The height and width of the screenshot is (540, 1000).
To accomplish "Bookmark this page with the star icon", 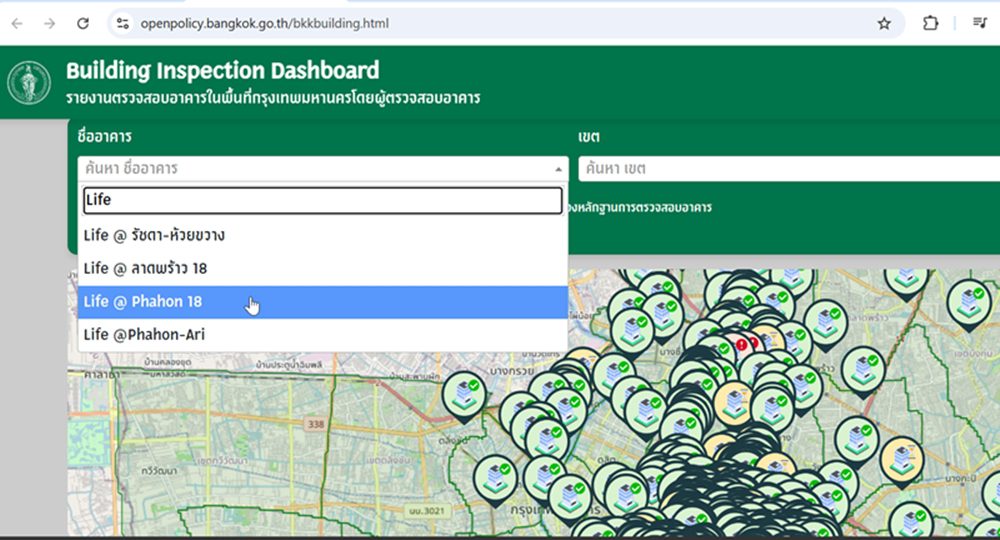I will [883, 23].
